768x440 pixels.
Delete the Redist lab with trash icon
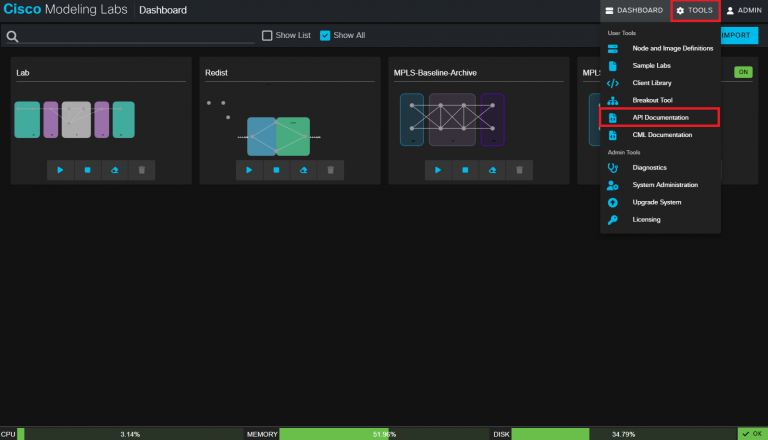[x=330, y=171]
